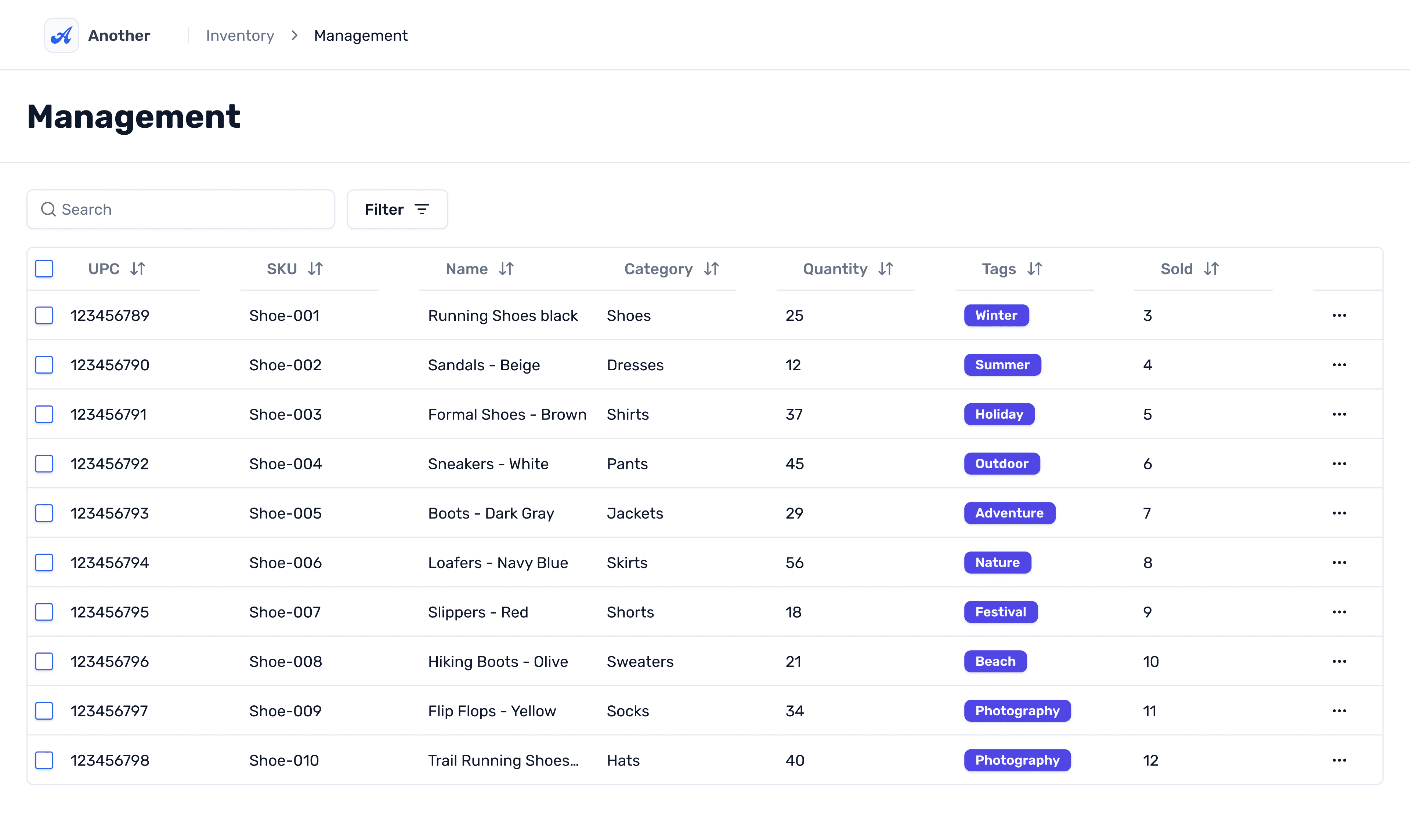Sort table by SKU column arrows

tap(315, 269)
